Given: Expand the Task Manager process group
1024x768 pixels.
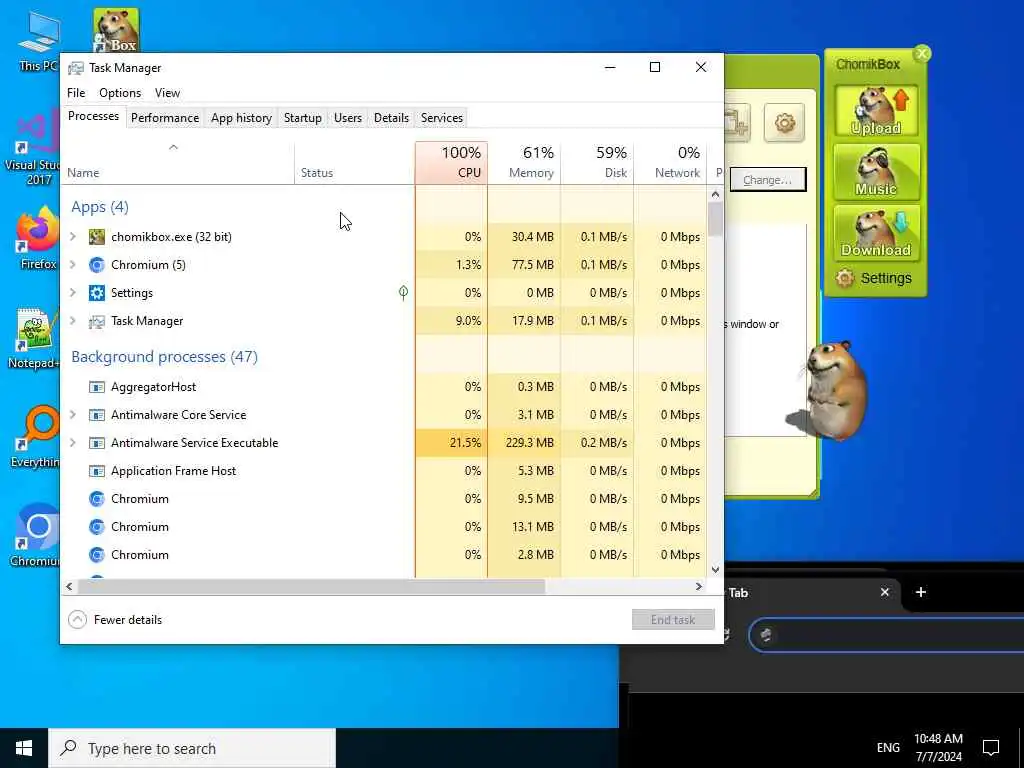Looking at the screenshot, I should pos(72,321).
